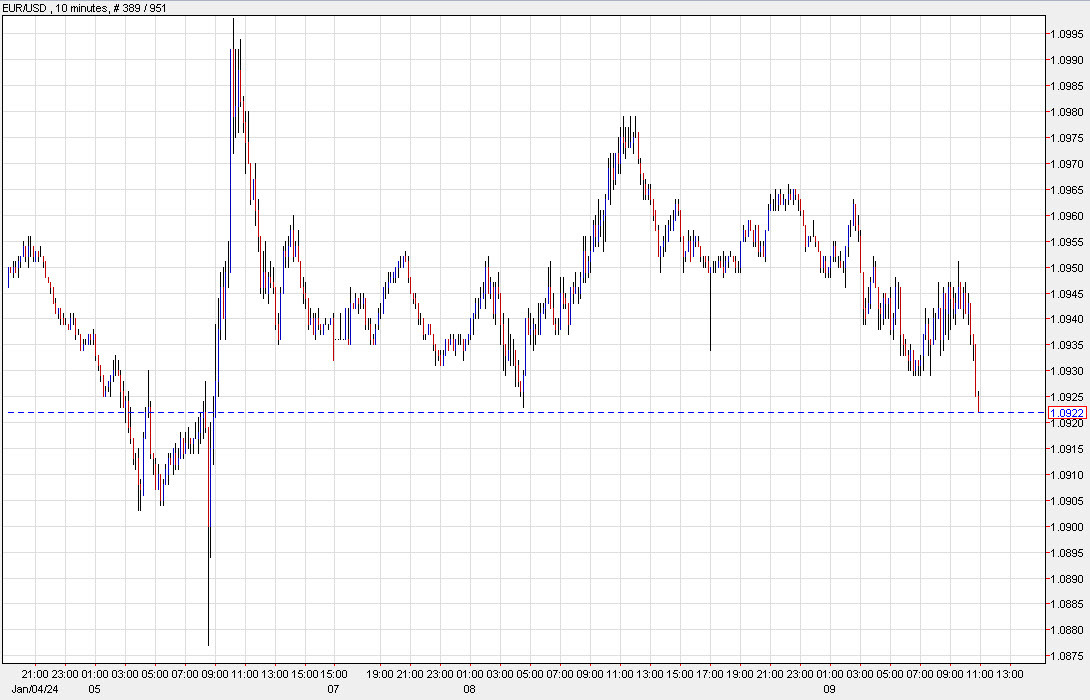Click the 08 date label on time axis
Viewport: 1090px width, 700px height.
467,689
